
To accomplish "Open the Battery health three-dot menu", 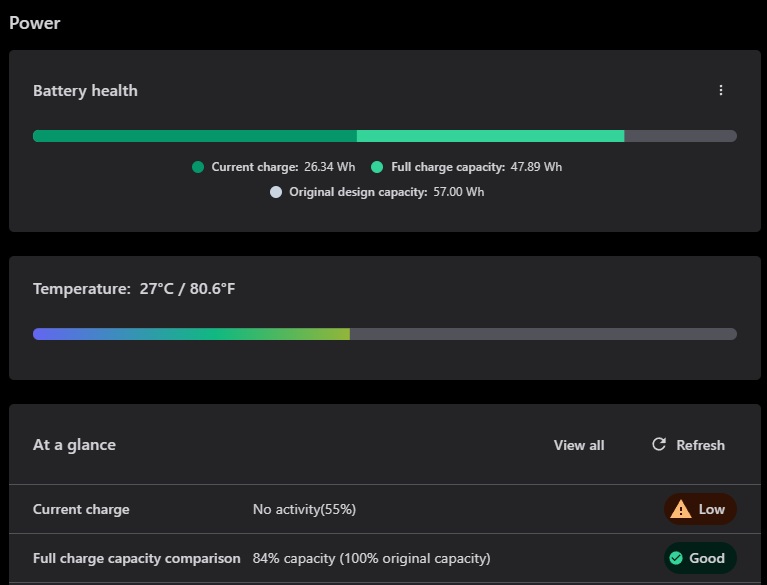I will 721,90.
